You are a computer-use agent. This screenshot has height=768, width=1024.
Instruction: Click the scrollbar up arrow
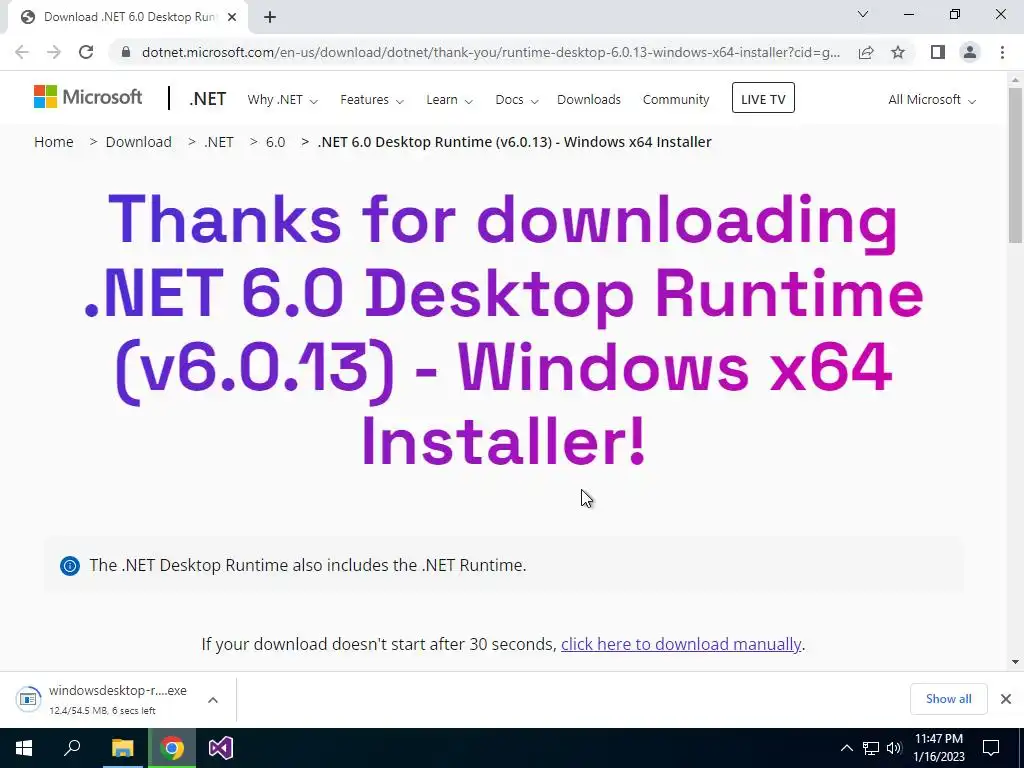[x=1015, y=80]
